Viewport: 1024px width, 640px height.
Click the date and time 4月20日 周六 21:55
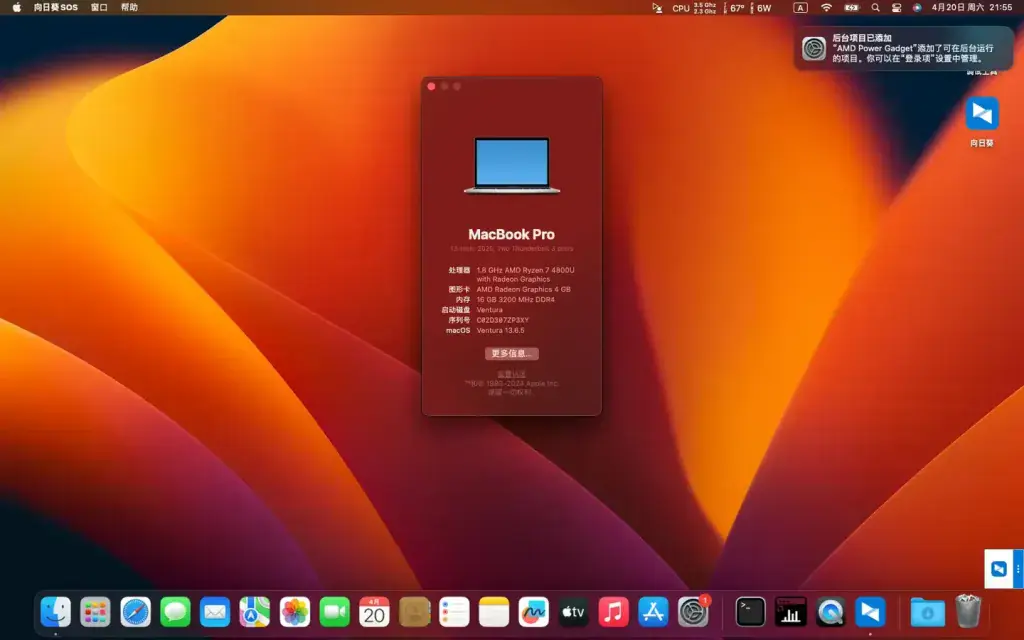click(x=972, y=7)
